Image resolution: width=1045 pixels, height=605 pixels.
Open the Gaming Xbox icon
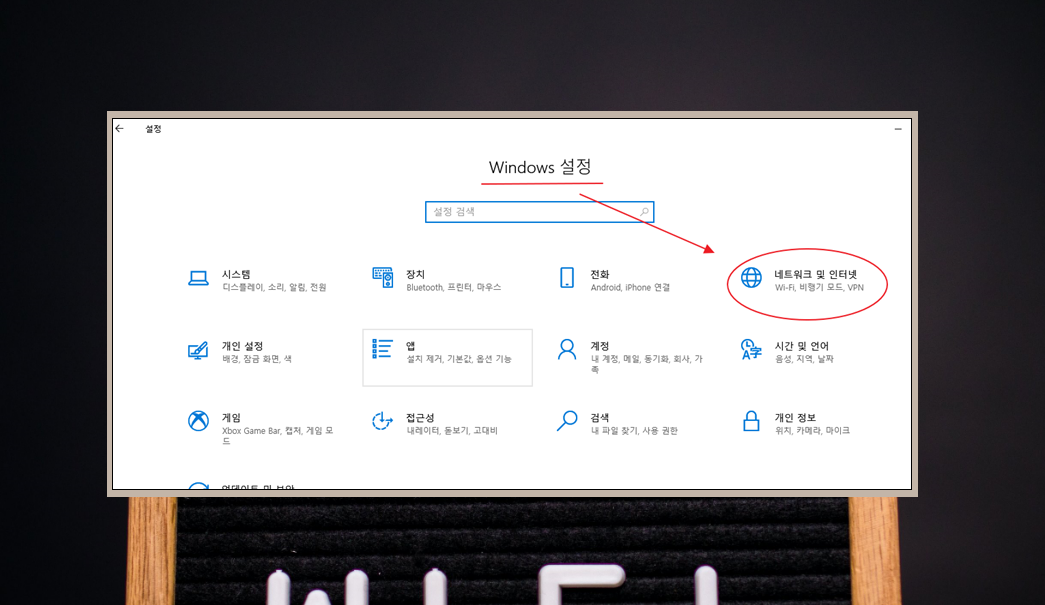click(198, 421)
